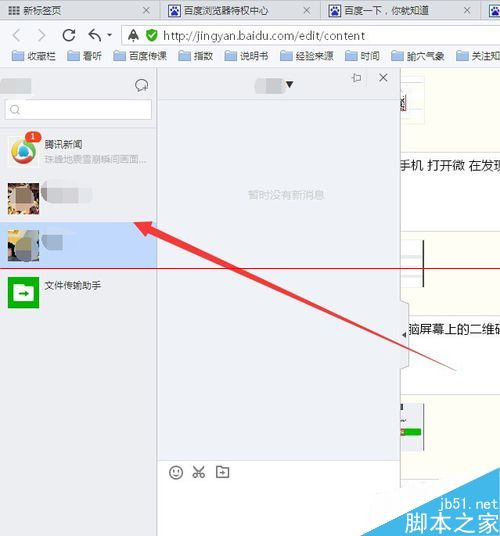Viewport: 500px width, 536px height.
Task: Click the undo closed tab arrow icon
Action: click(x=95, y=35)
